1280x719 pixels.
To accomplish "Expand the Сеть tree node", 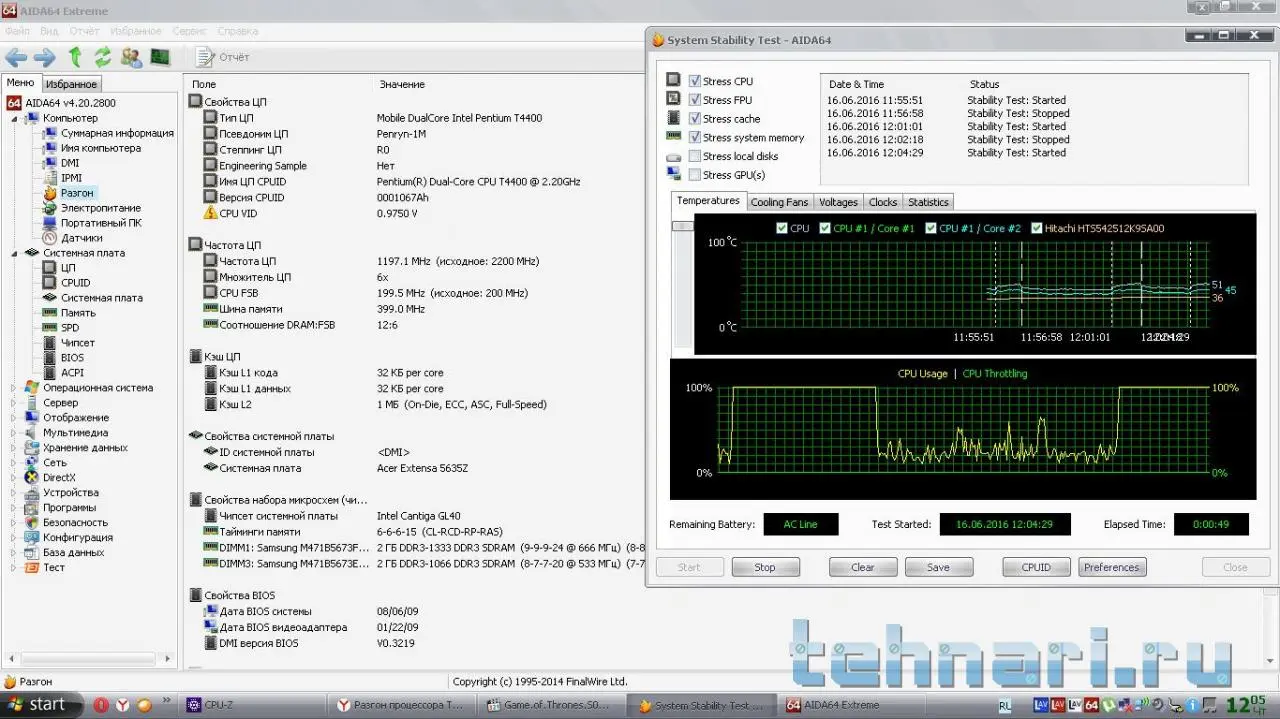I will tap(14, 463).
